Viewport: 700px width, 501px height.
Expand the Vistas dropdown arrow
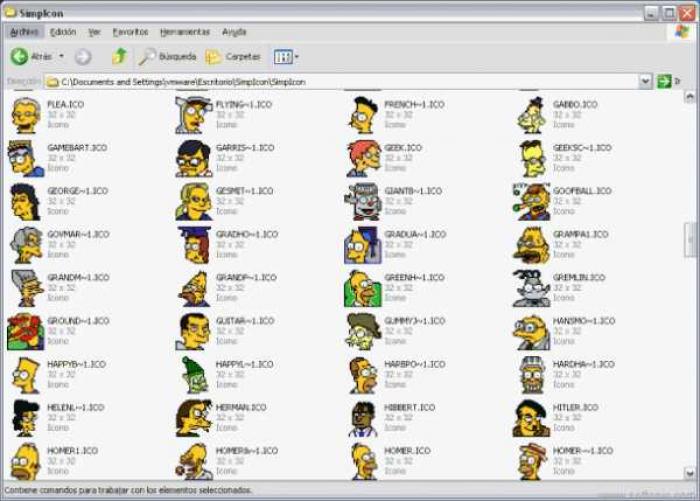[x=297, y=57]
